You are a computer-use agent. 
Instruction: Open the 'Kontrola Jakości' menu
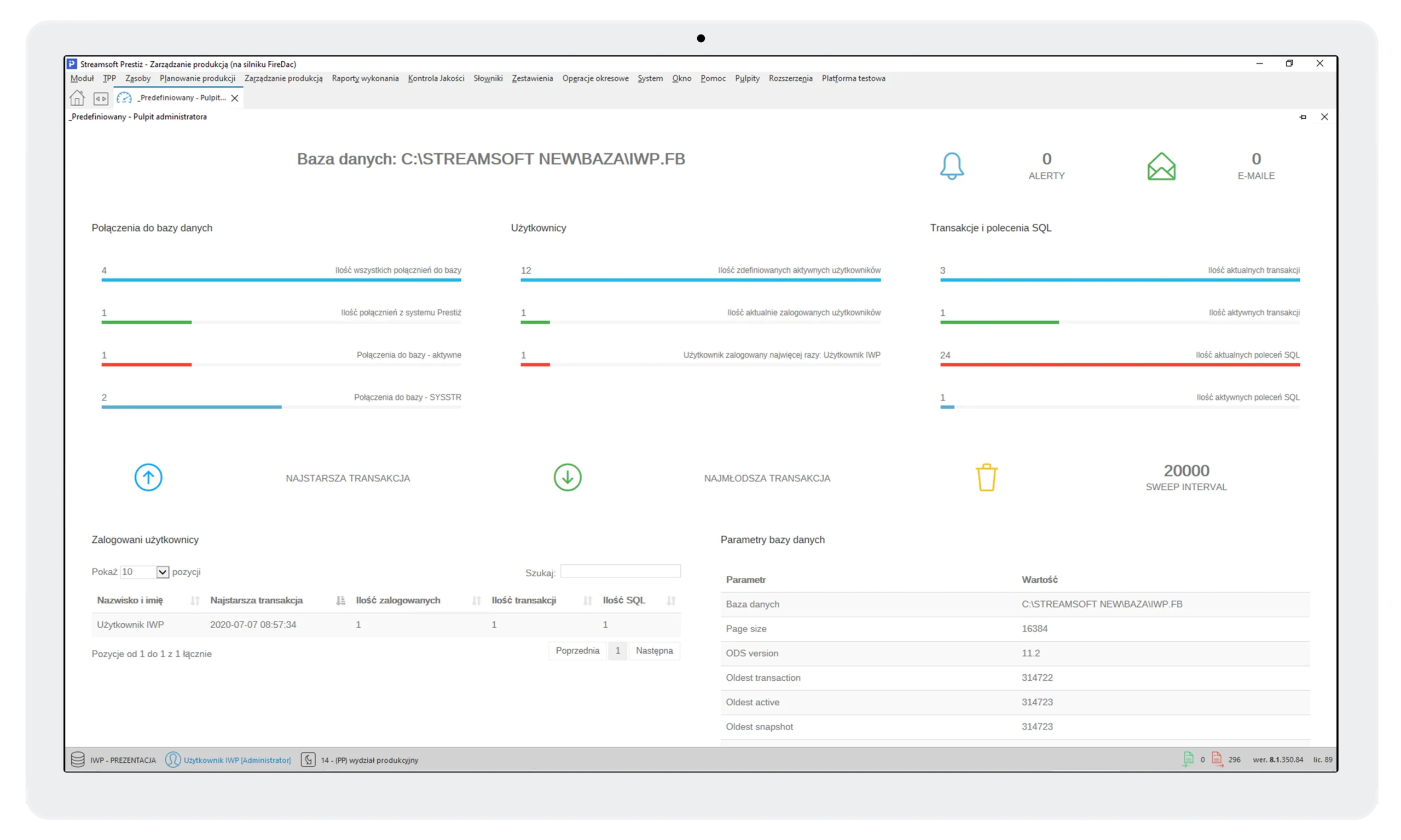(x=436, y=78)
